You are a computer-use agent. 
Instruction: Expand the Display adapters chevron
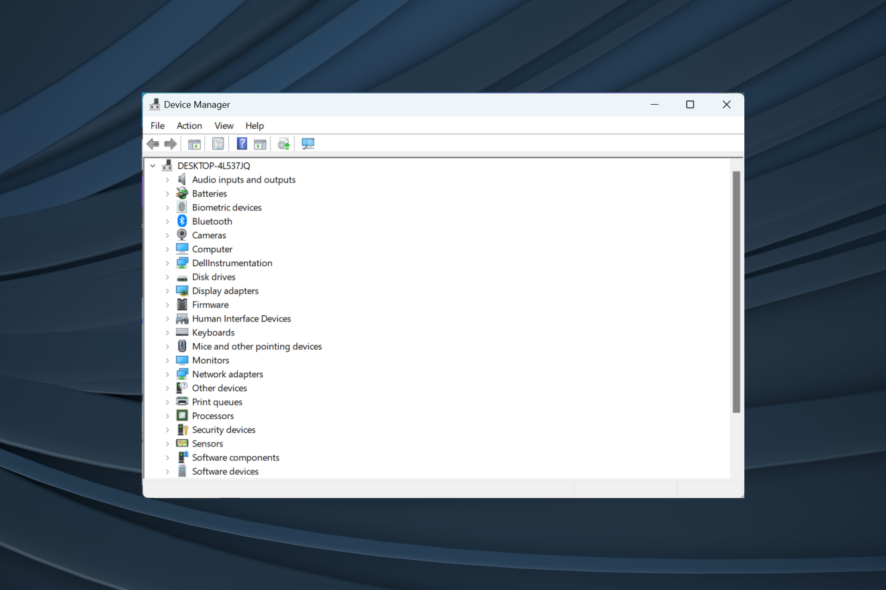167,291
